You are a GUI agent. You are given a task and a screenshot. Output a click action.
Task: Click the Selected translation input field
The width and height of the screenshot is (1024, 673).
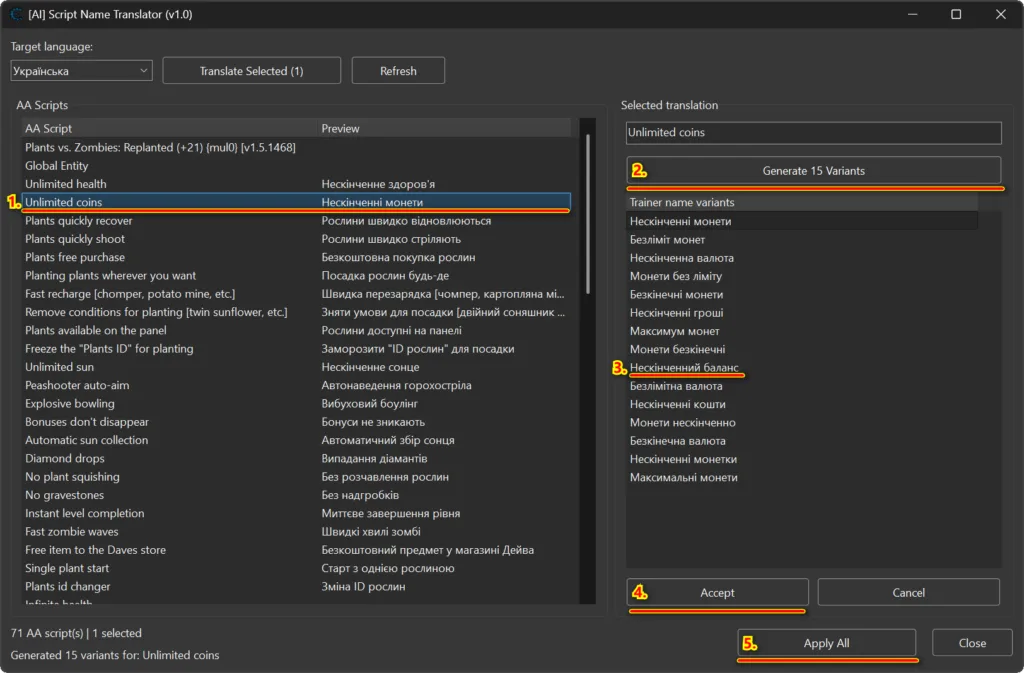point(814,133)
